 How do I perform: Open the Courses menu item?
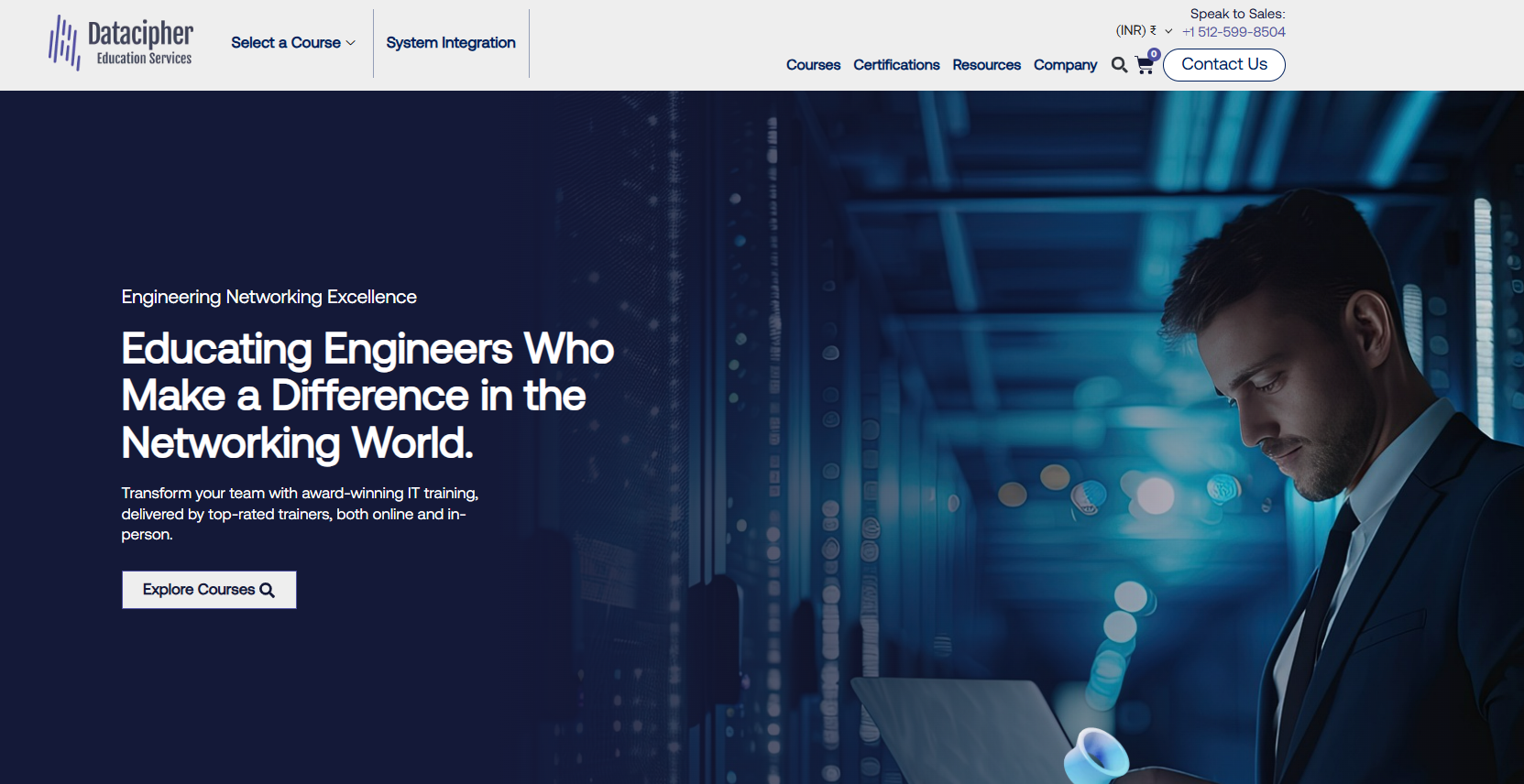point(813,65)
